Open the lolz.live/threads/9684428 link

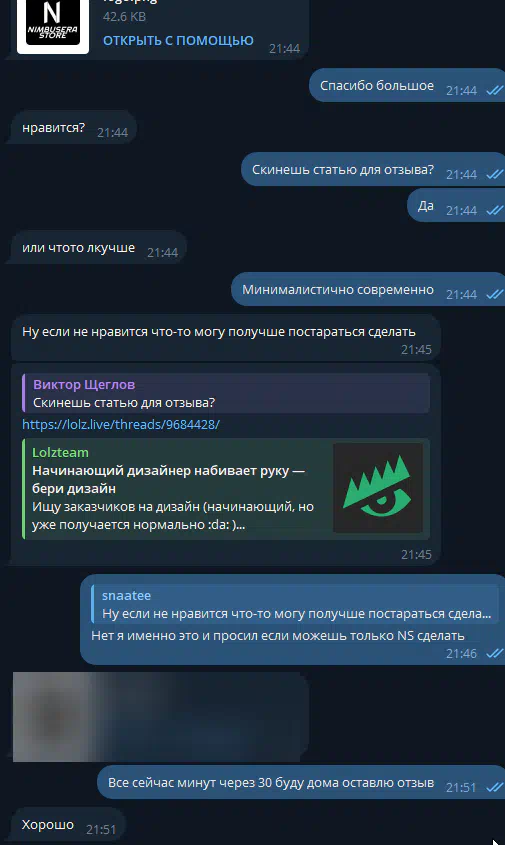(121, 424)
